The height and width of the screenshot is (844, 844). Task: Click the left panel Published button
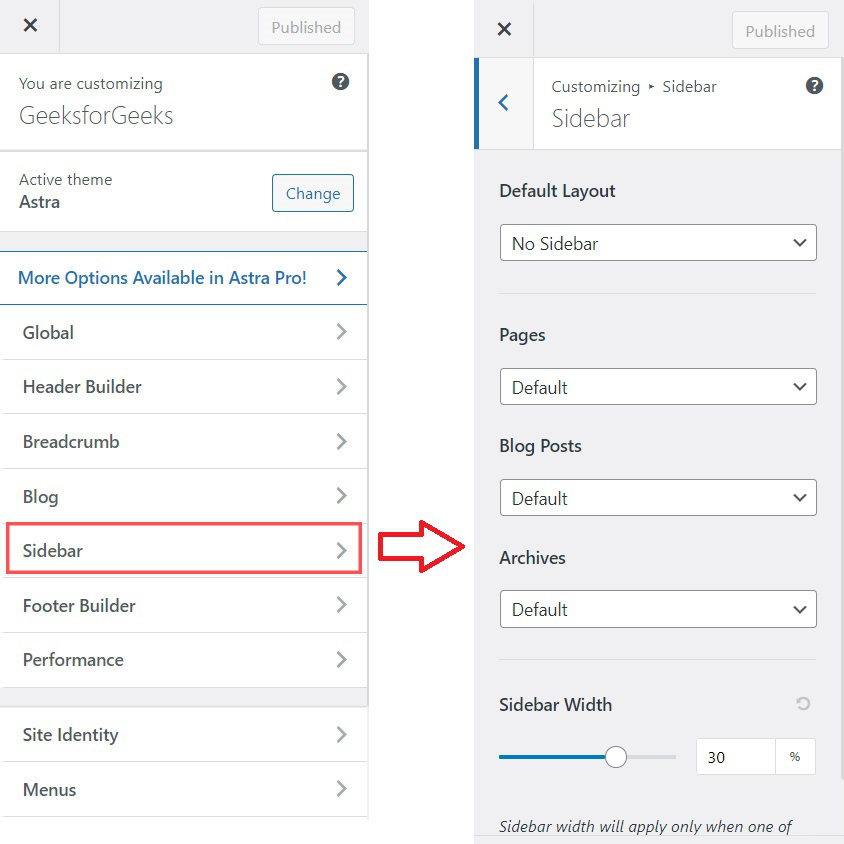pyautogui.click(x=306, y=27)
